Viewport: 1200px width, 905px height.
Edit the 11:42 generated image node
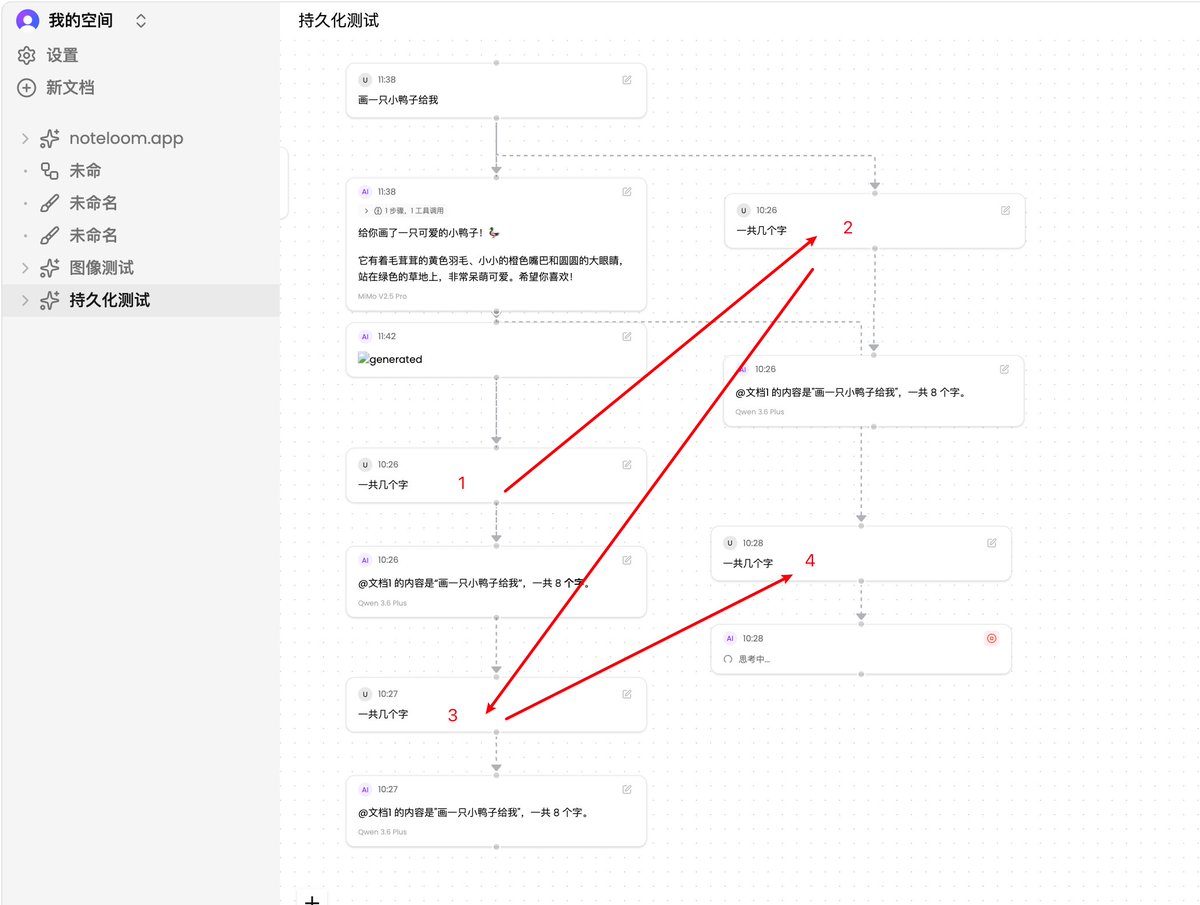click(x=627, y=337)
